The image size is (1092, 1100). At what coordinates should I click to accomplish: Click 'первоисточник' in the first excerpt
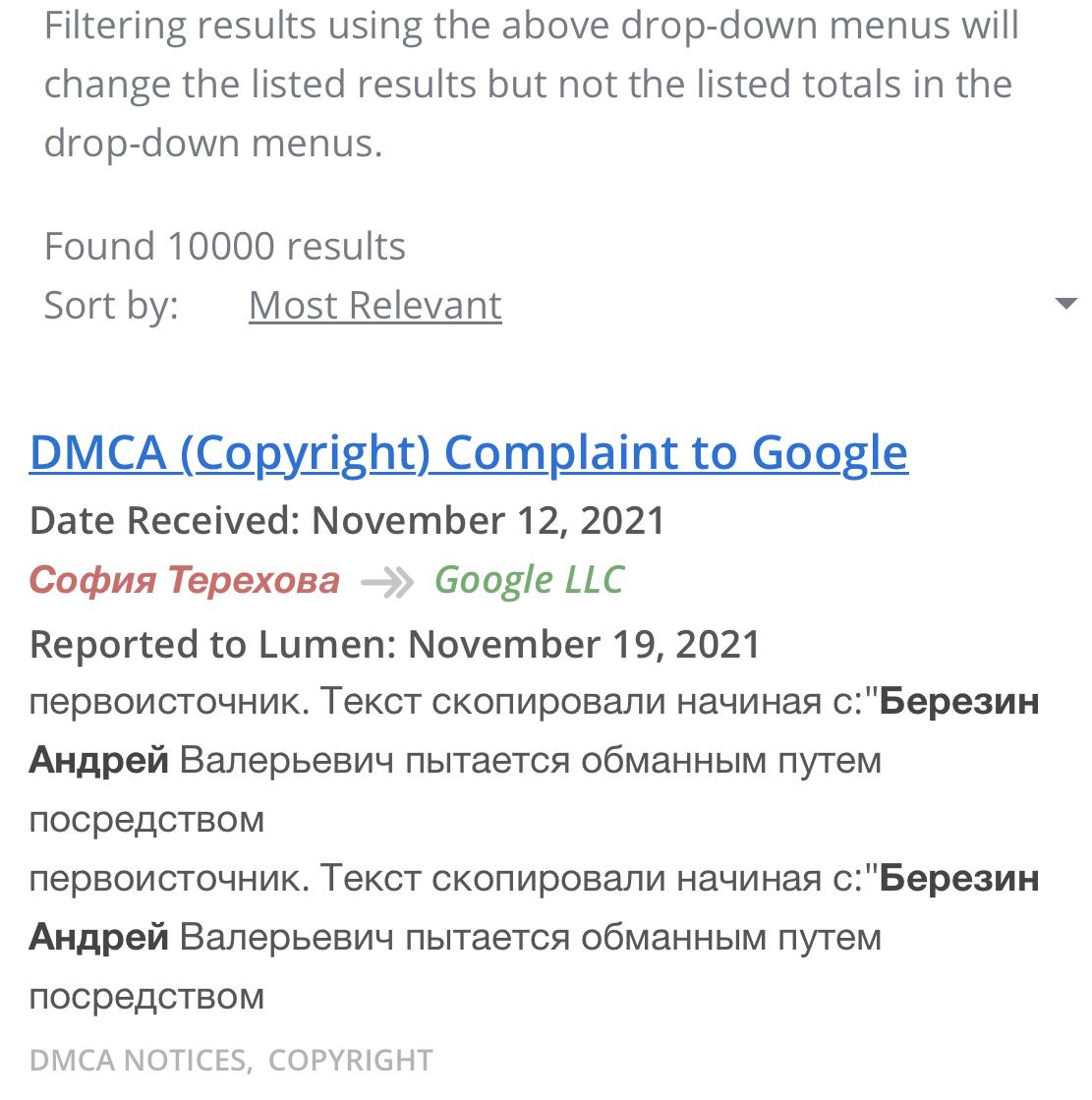point(169,703)
